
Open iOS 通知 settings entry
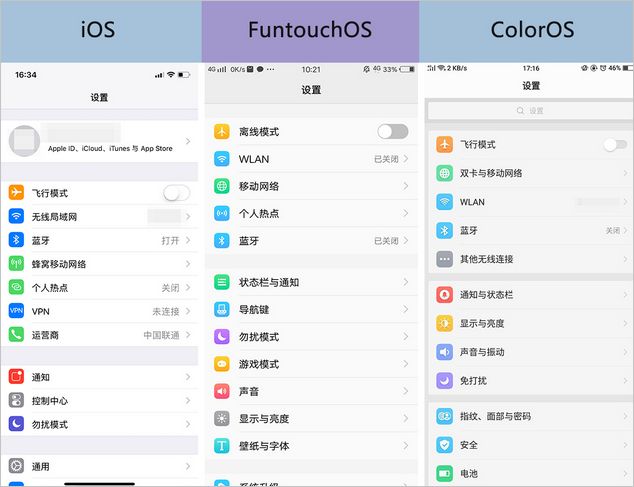click(99, 377)
